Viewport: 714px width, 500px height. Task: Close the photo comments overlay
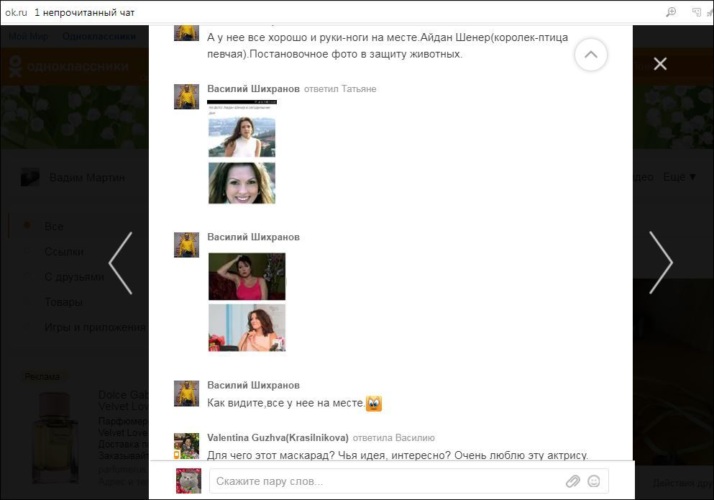pyautogui.click(x=660, y=64)
